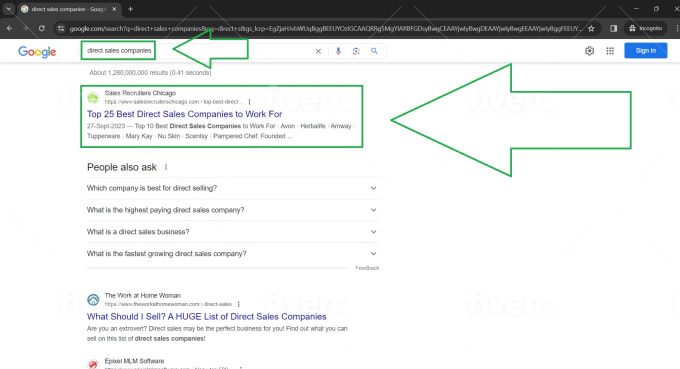
Task: Open the browser side panel icon
Action: coord(613,29)
